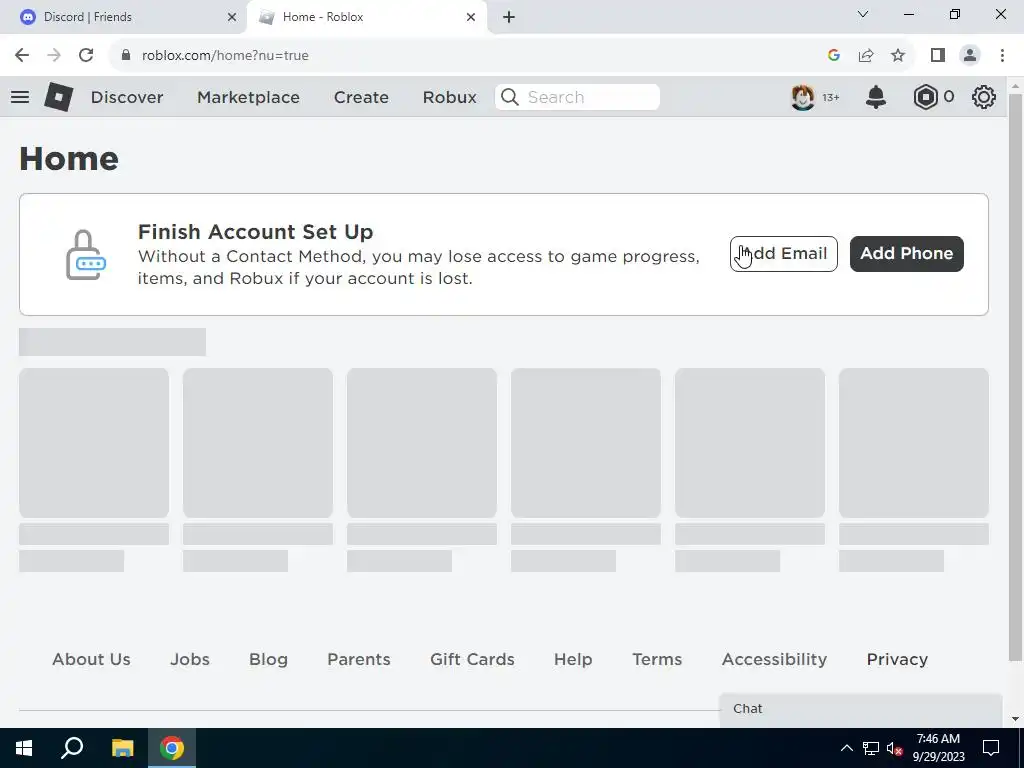Click the Finish Account Set Up heading
This screenshot has width=1024, height=768.
pyautogui.click(x=255, y=232)
